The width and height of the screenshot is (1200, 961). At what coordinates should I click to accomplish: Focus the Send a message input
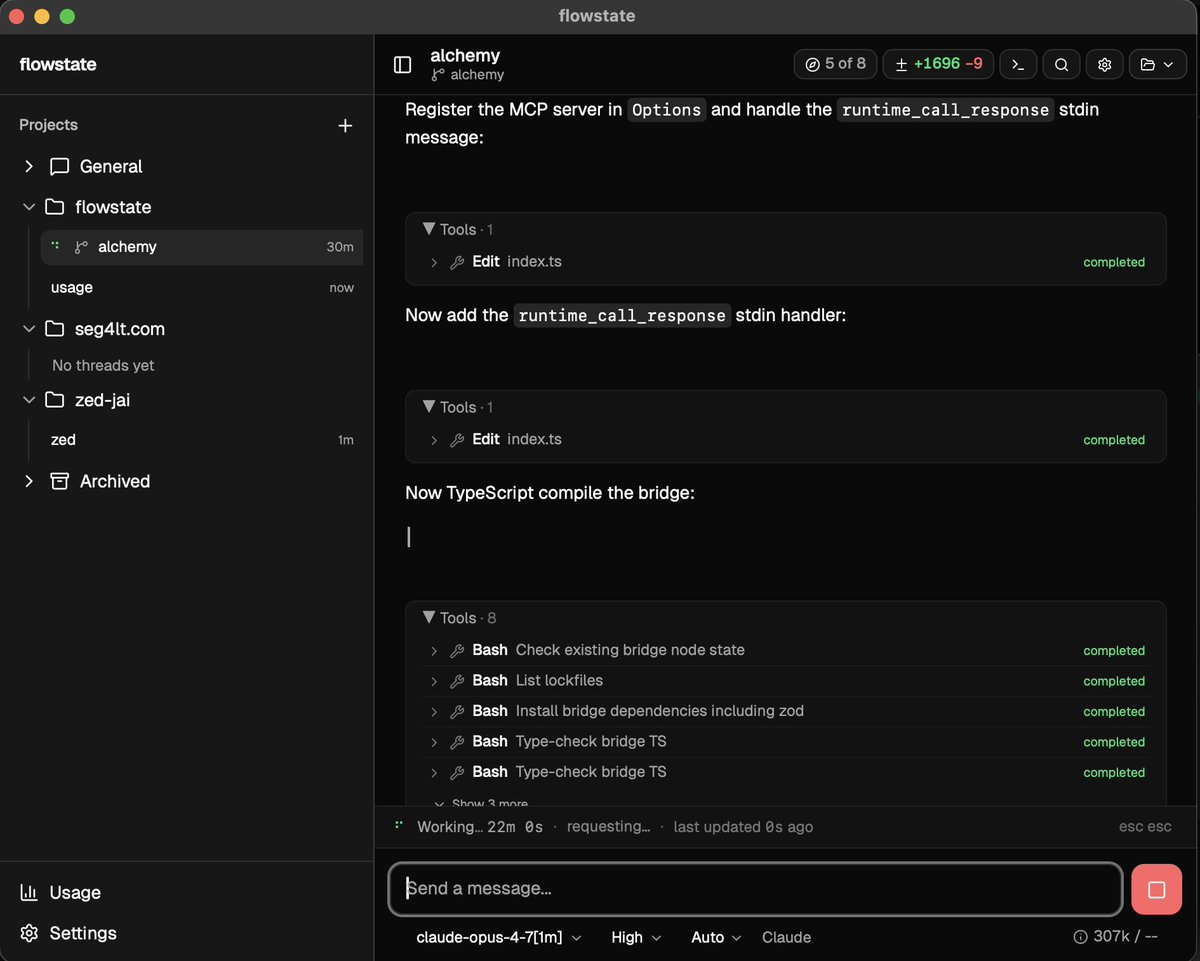tap(755, 888)
